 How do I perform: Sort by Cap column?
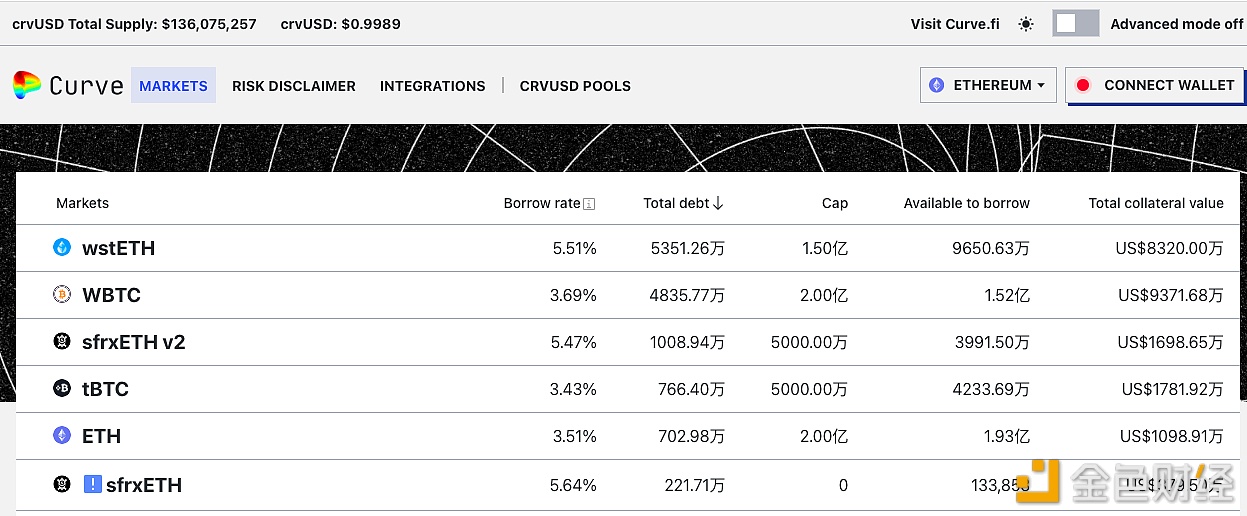[x=835, y=203]
